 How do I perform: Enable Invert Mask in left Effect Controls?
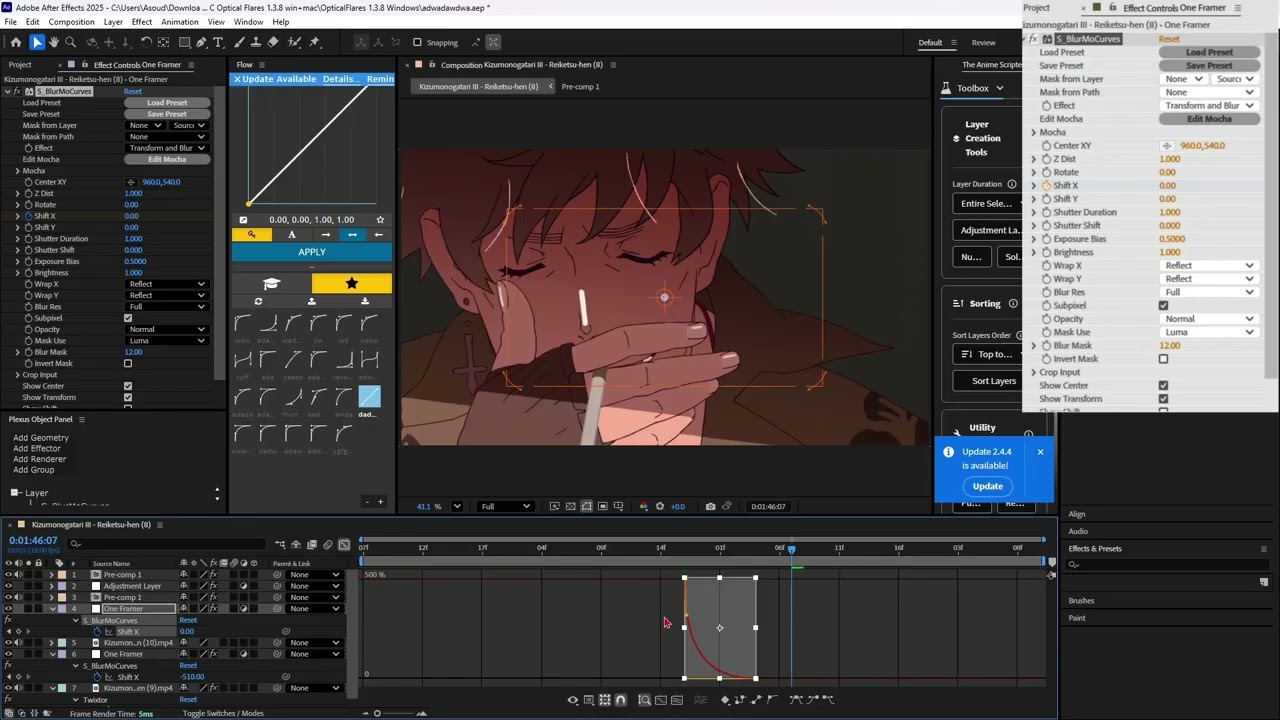128,363
